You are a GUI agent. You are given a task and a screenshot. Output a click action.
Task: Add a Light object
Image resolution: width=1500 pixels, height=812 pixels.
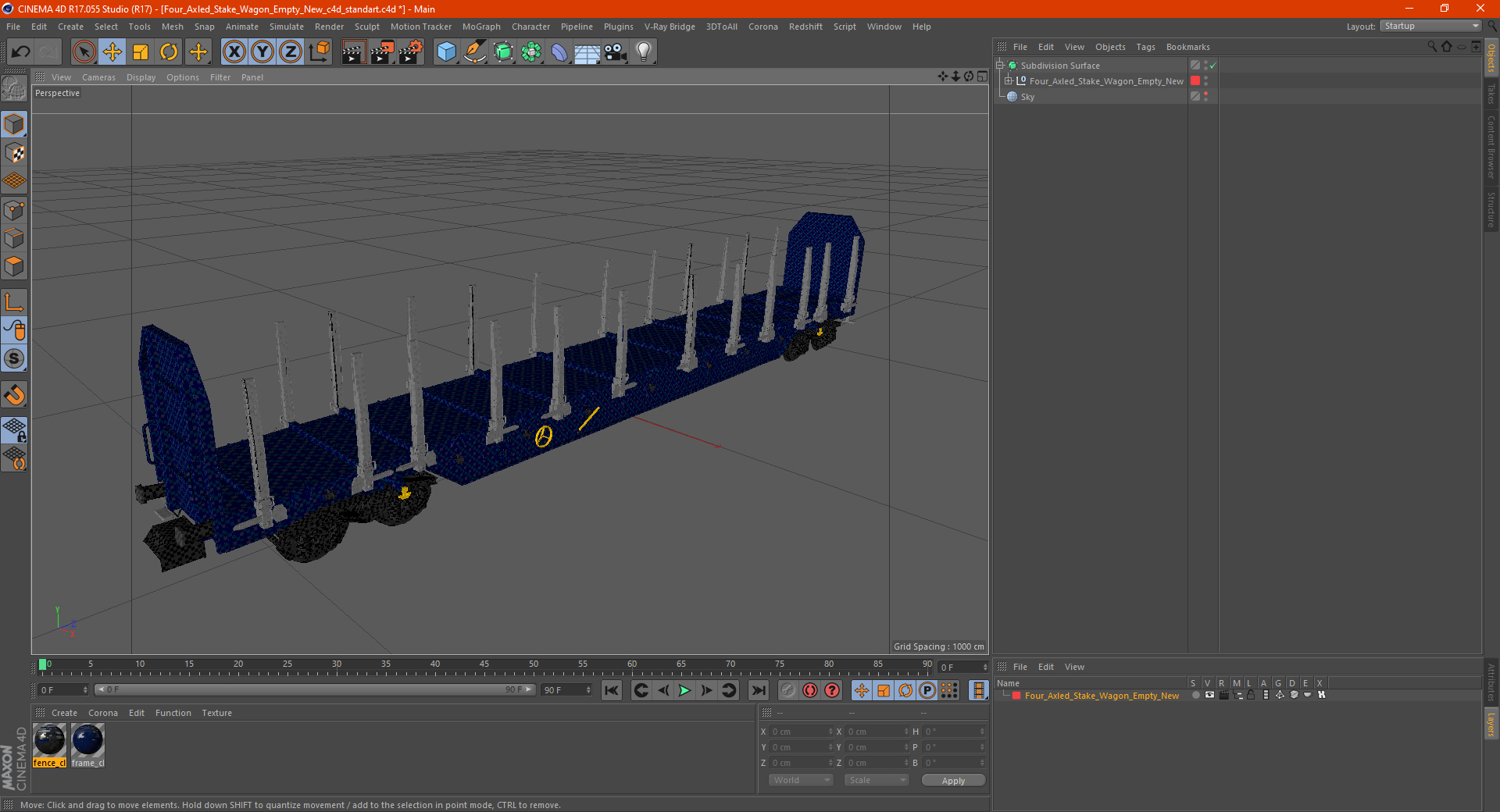click(644, 52)
